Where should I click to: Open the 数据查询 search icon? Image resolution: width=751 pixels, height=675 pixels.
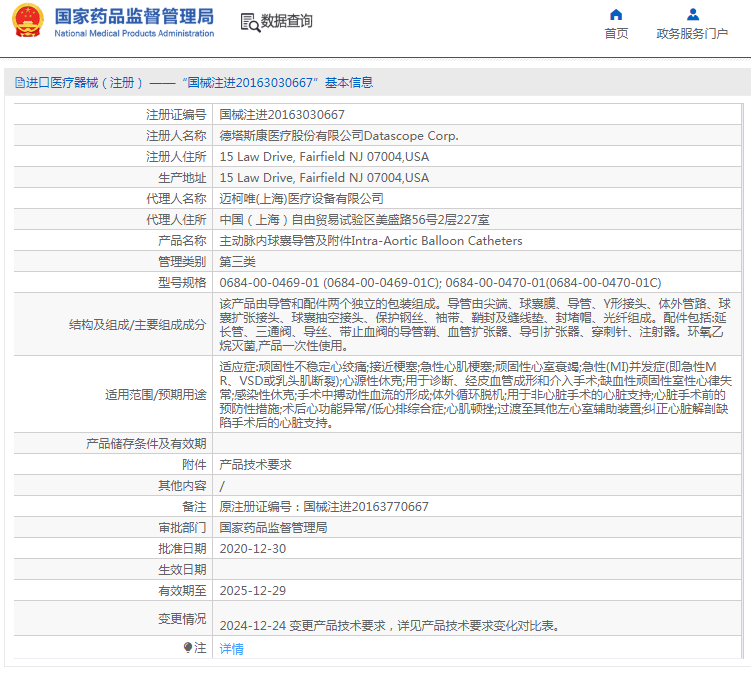(x=250, y=23)
